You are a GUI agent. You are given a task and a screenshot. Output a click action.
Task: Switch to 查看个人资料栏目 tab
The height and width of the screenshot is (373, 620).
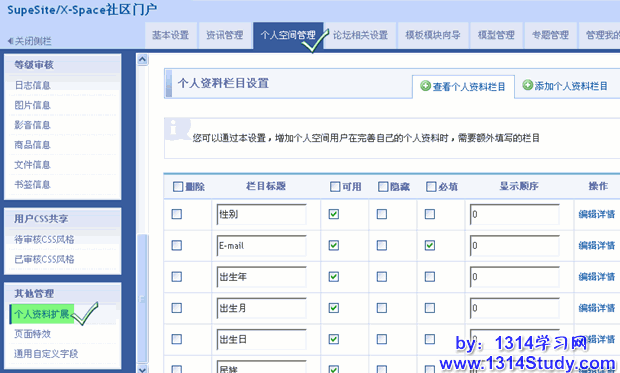(463, 86)
